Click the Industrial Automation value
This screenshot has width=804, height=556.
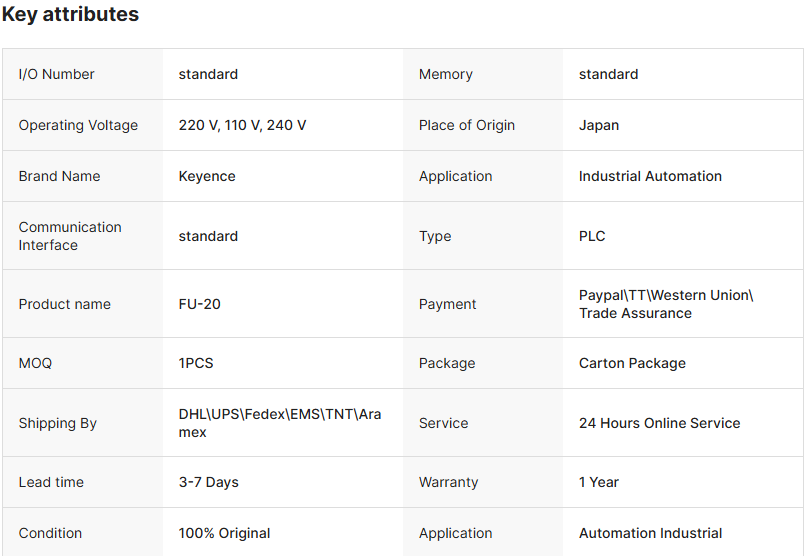click(650, 176)
